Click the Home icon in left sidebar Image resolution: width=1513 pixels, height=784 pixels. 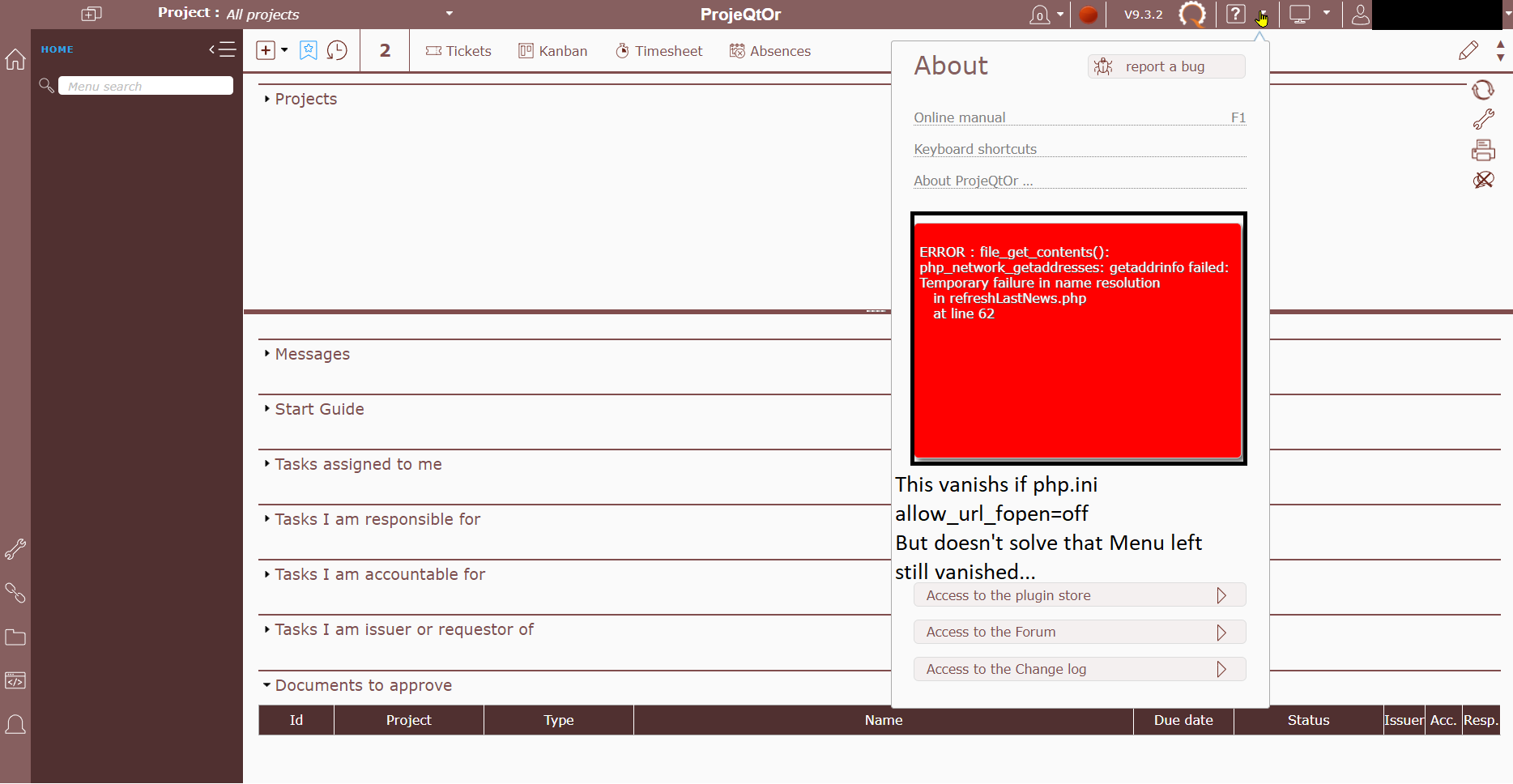pyautogui.click(x=15, y=59)
